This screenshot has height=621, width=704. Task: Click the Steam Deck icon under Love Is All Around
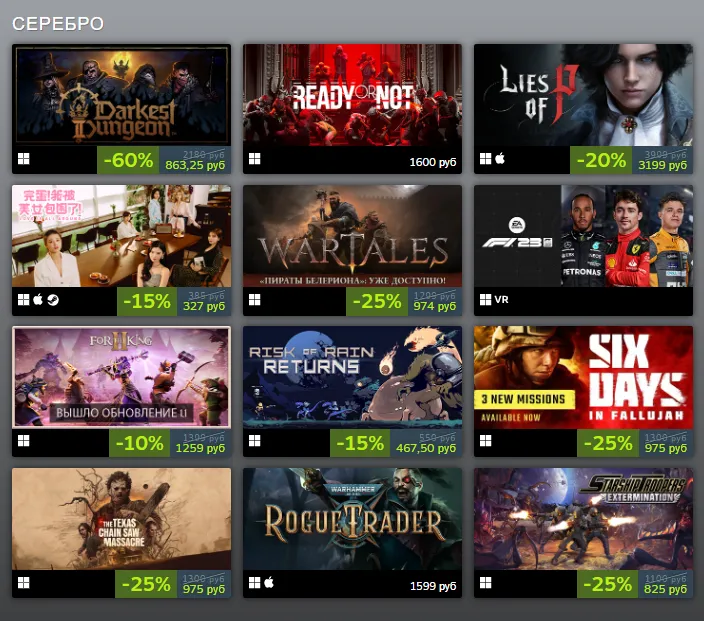(x=53, y=299)
